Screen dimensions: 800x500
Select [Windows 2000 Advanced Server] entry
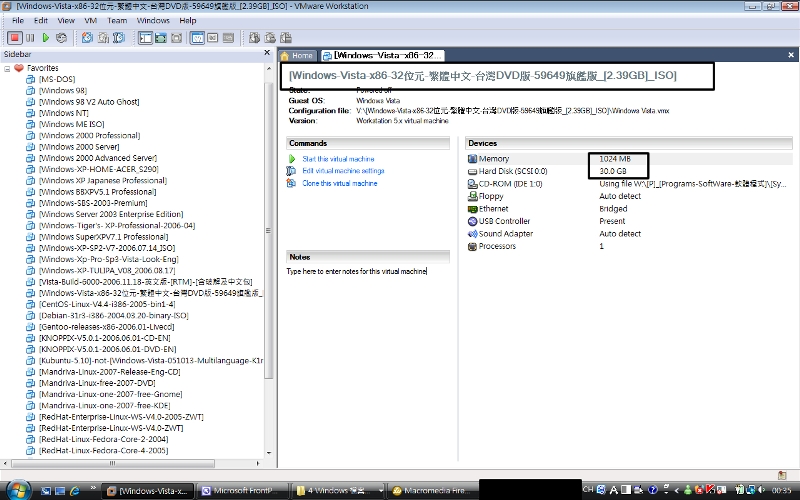[x=98, y=158]
